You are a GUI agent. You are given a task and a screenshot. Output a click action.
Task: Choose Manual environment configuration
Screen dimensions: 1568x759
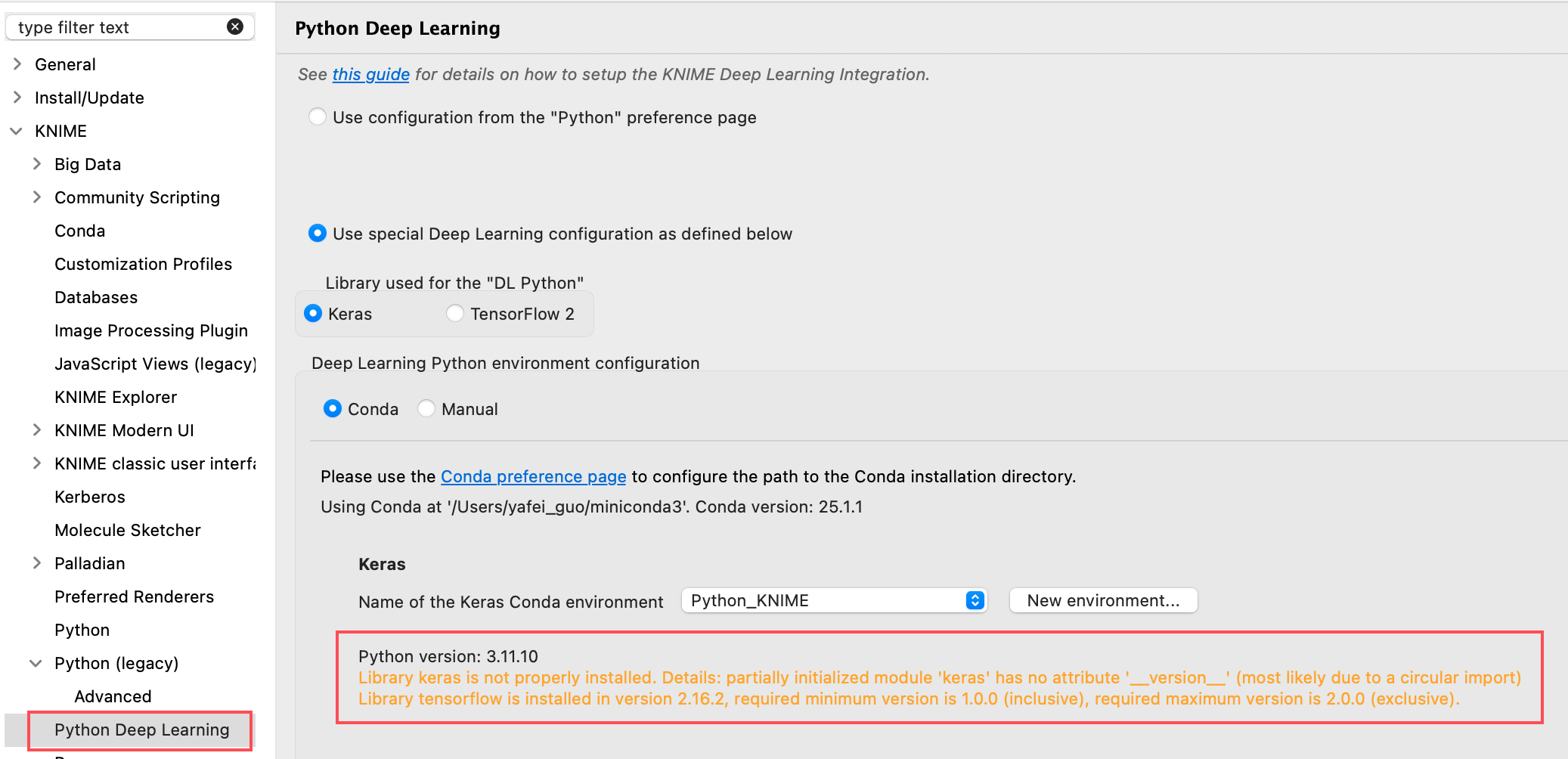[426, 409]
